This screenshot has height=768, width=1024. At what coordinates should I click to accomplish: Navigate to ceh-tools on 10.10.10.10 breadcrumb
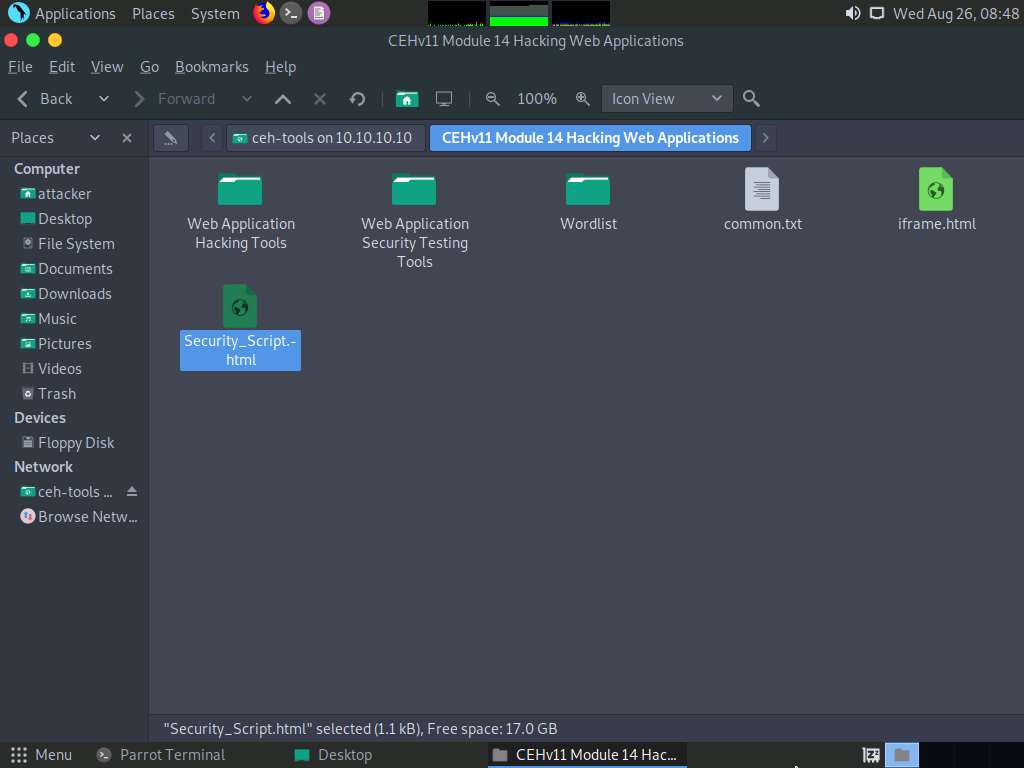point(323,137)
